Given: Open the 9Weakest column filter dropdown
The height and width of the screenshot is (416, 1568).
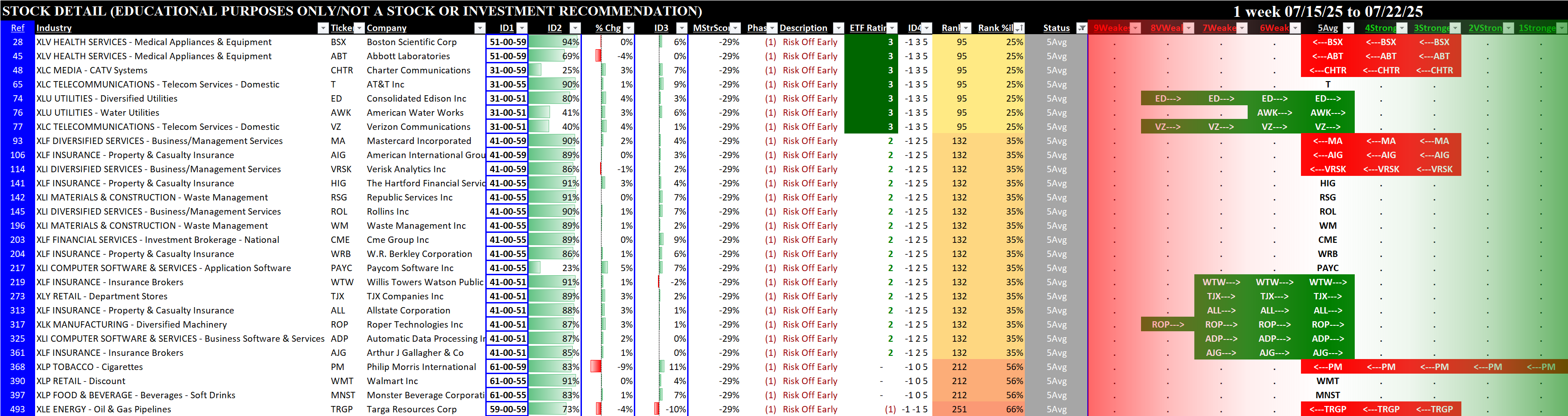Looking at the screenshot, I should 1135,28.
